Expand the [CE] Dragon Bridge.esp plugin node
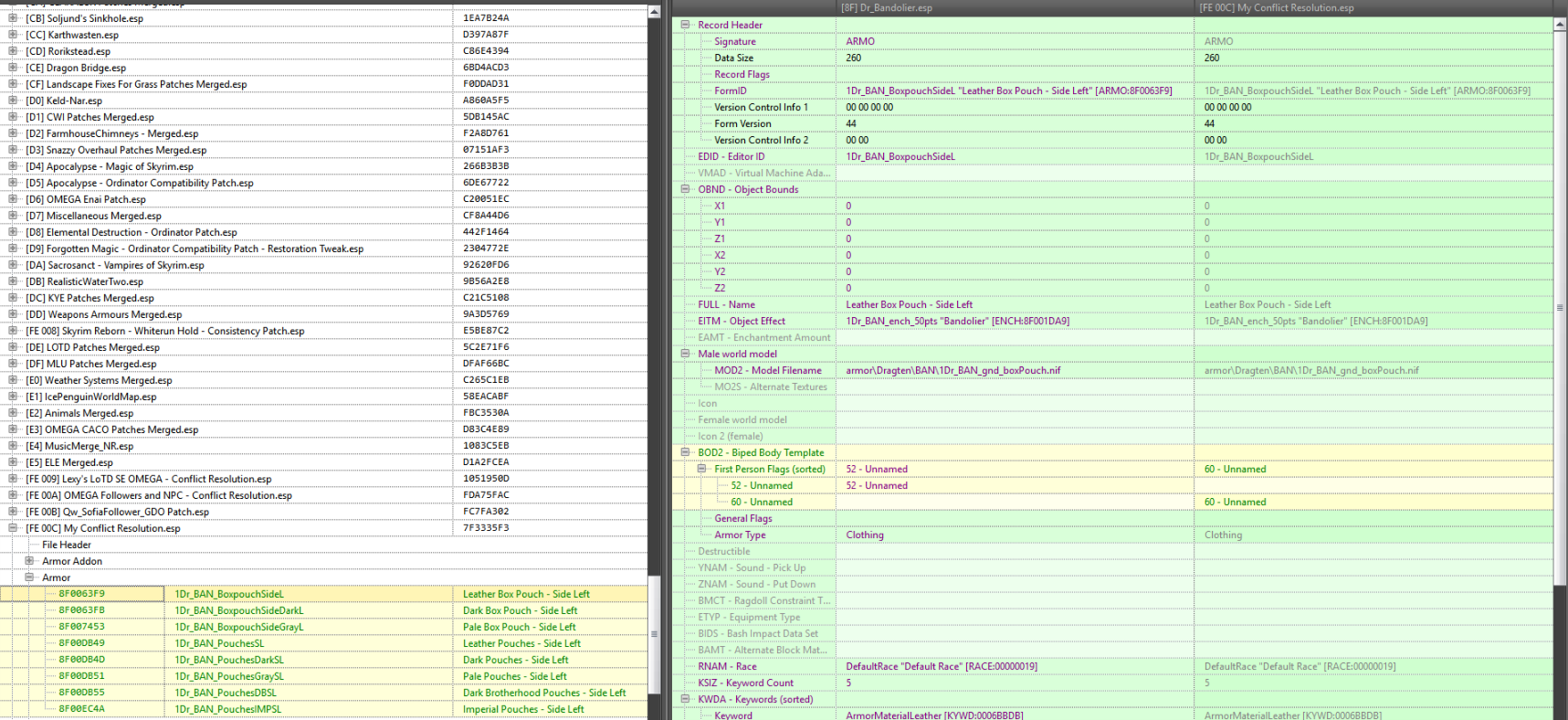 [13, 68]
